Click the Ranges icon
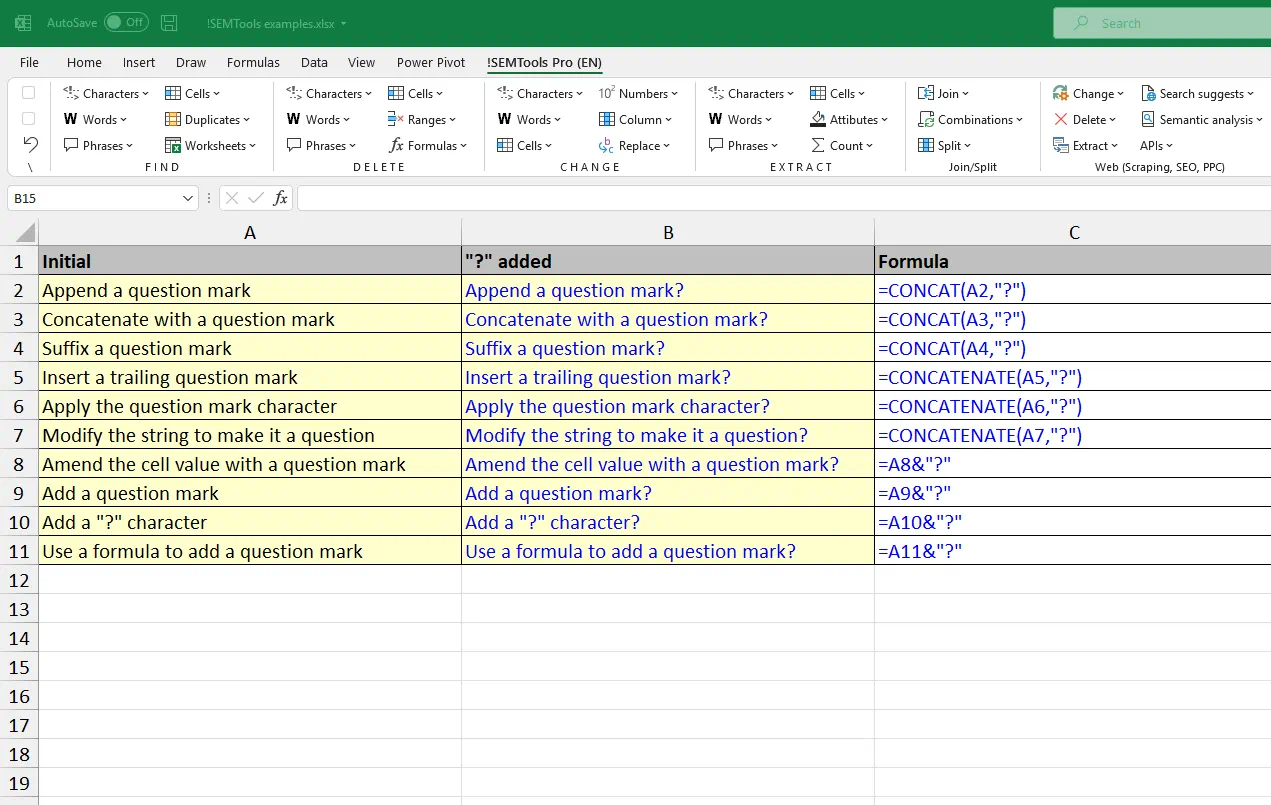 396,119
